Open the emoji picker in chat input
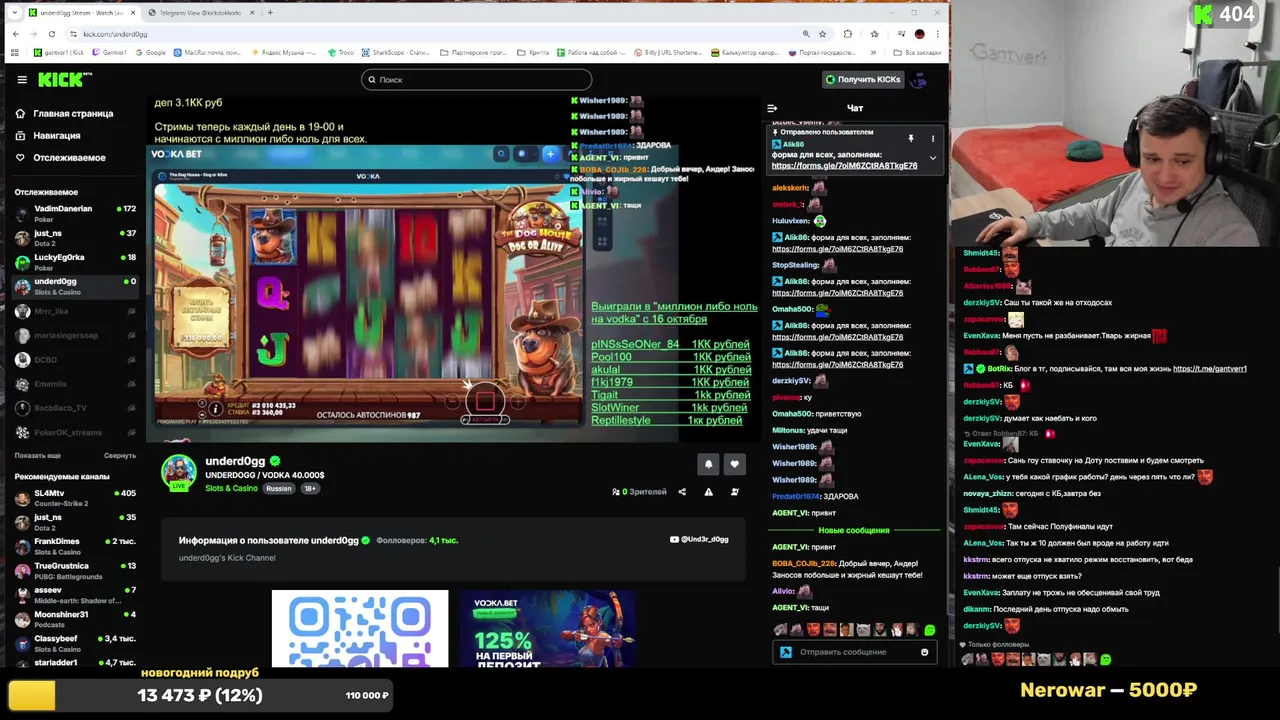The height and width of the screenshot is (720, 1280). (925, 652)
